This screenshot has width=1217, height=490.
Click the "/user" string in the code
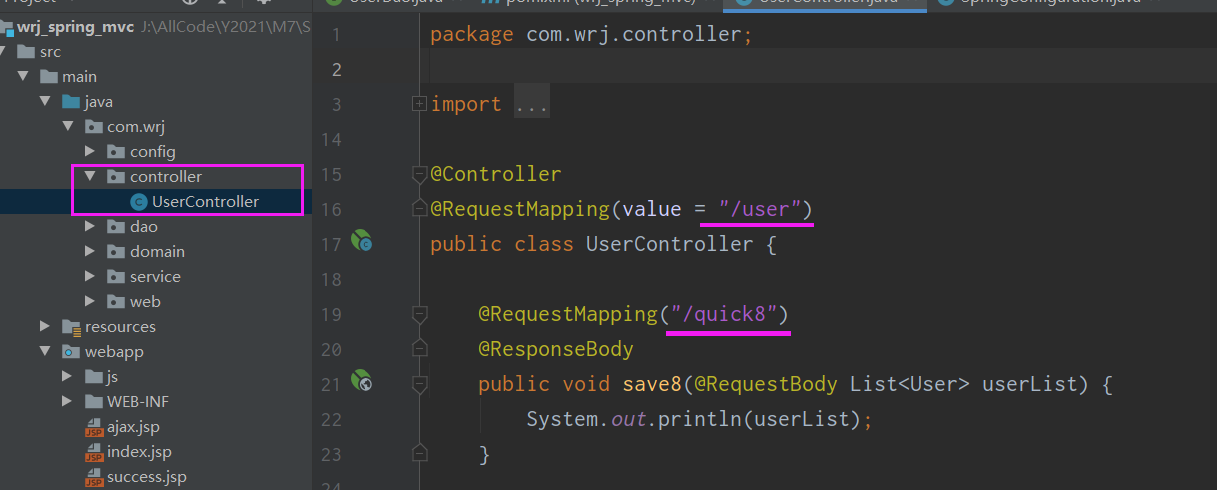[760, 209]
